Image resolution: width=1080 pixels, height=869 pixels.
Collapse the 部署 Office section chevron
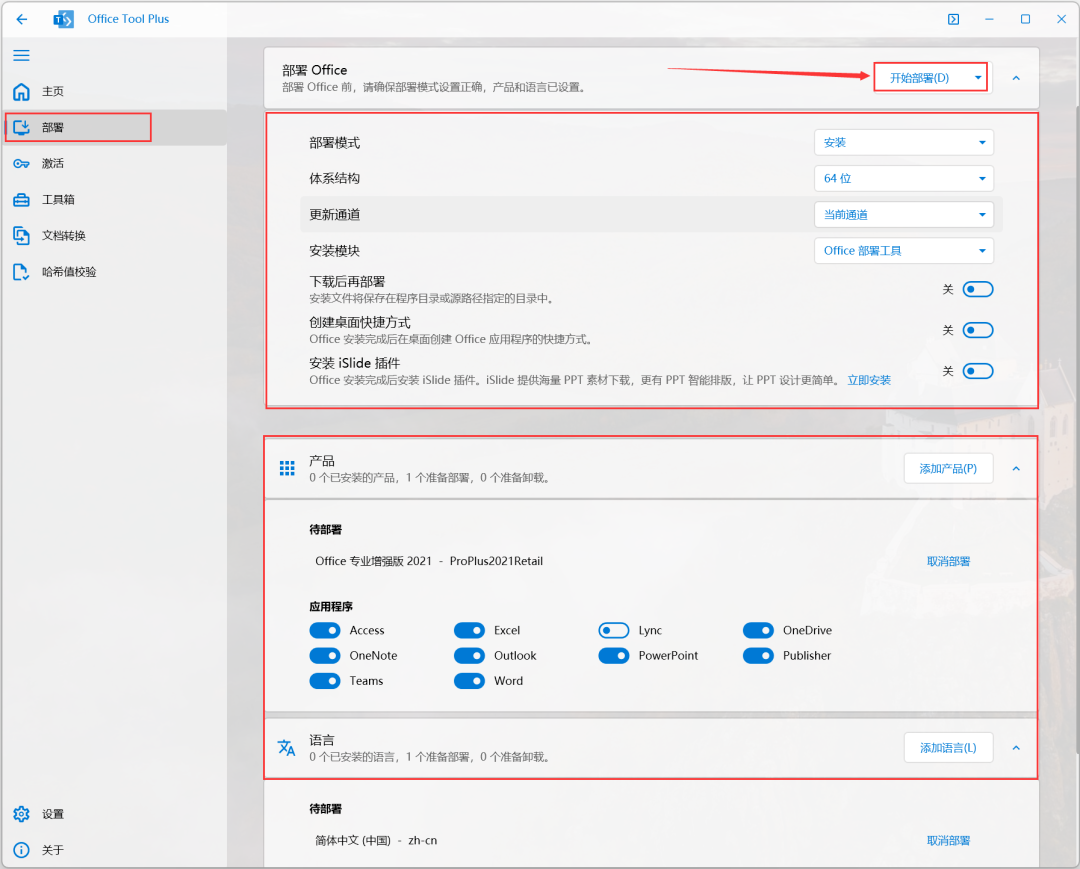tap(1016, 78)
